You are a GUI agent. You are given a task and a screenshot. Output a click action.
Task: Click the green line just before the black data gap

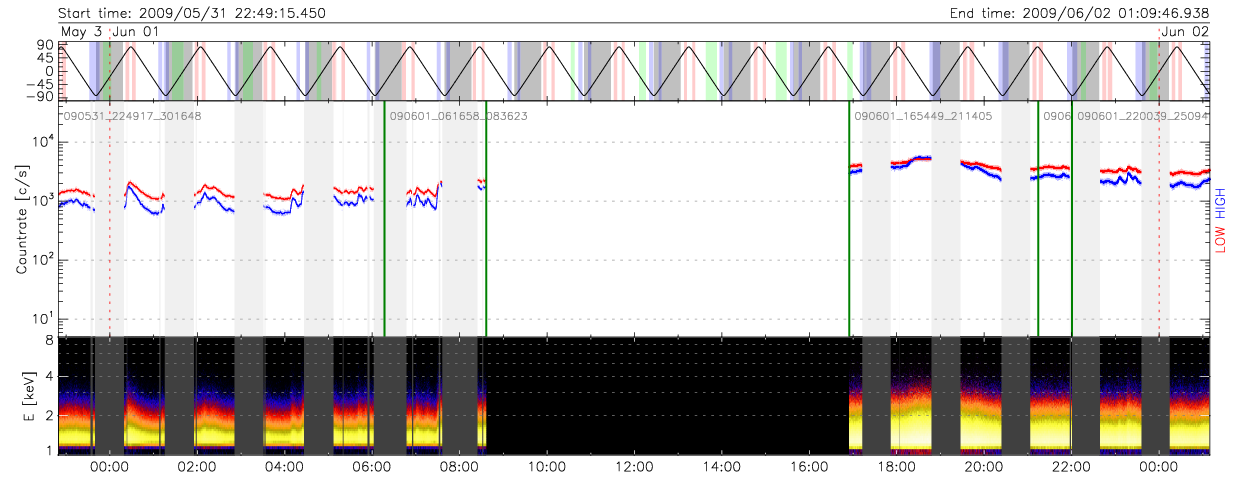[x=486, y=218]
